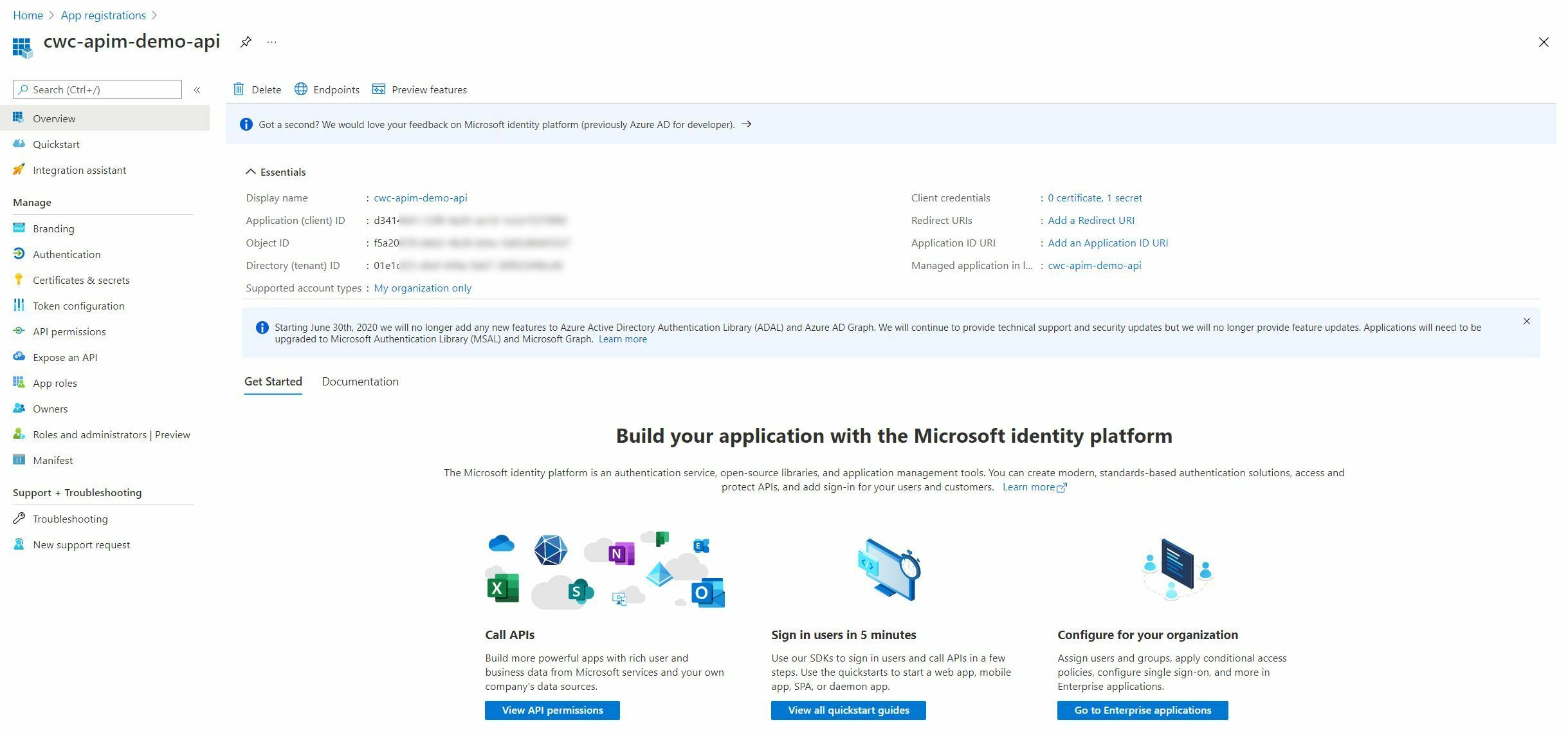This screenshot has width=1568, height=733.
Task: Open the Integration assistant
Action: (79, 170)
